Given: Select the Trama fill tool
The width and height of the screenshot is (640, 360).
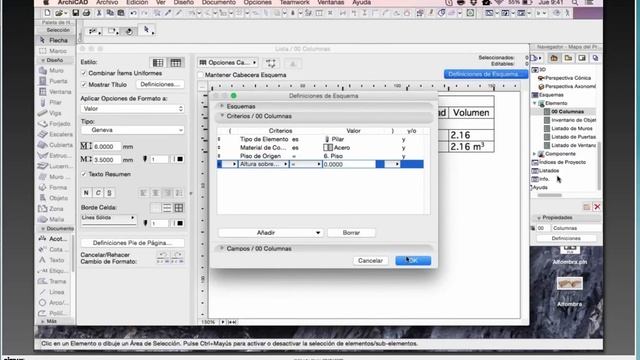Looking at the screenshot, I should [55, 281].
